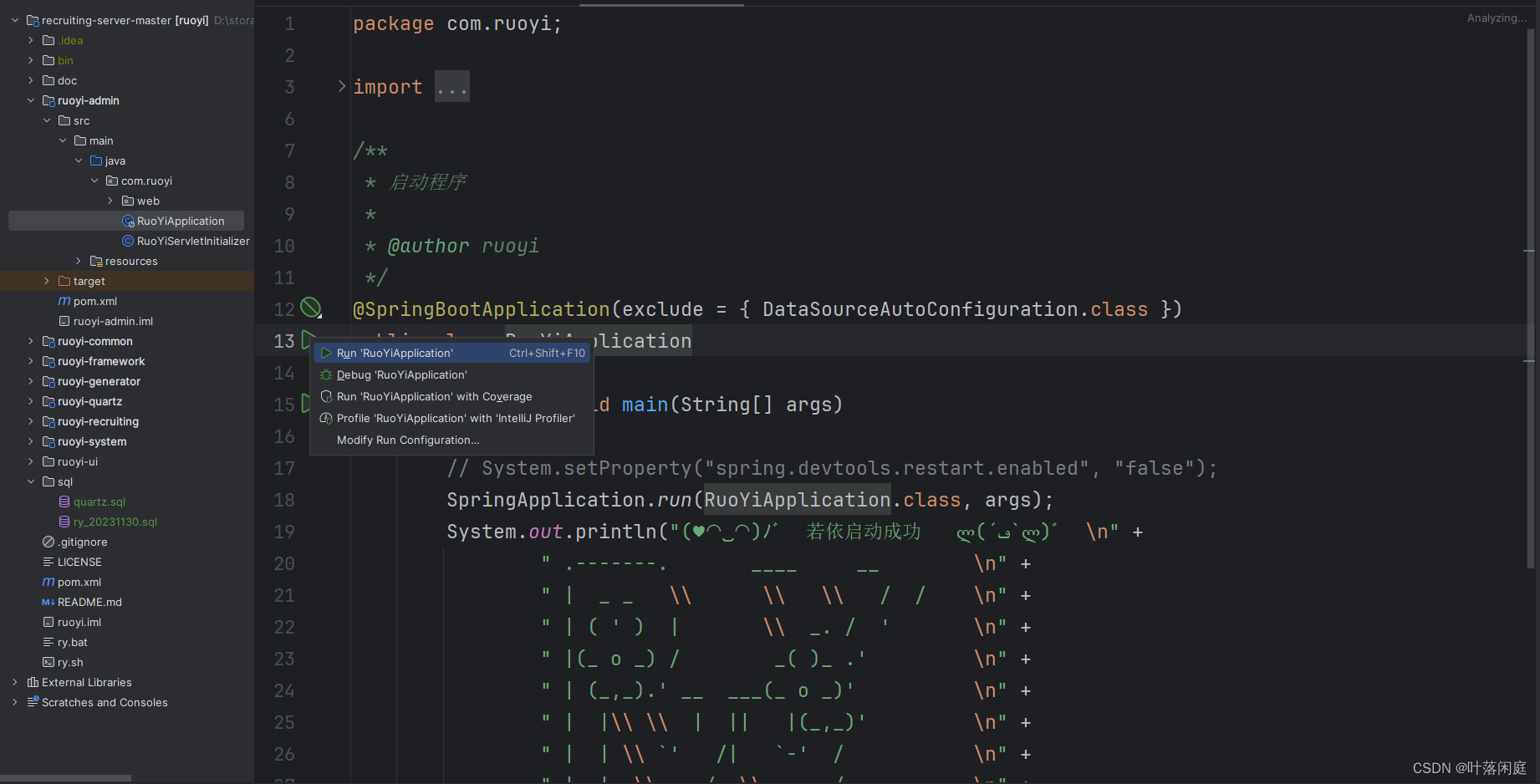Choose Debug 'RuoYiApplication' menu entry
This screenshot has height=784, width=1540.
click(451, 374)
